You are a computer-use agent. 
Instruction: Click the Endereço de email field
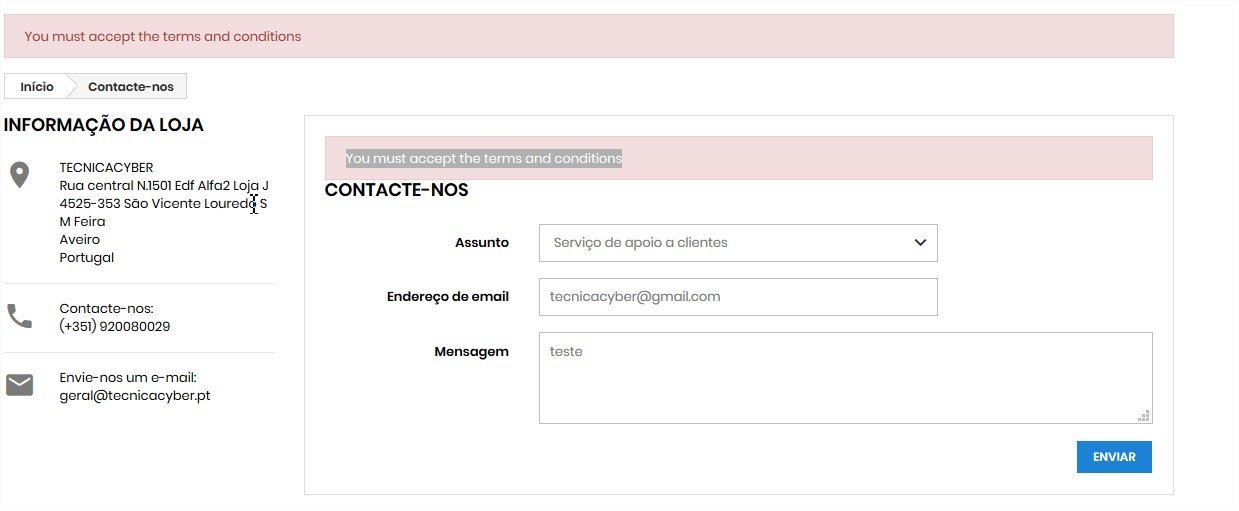pyautogui.click(x=738, y=297)
